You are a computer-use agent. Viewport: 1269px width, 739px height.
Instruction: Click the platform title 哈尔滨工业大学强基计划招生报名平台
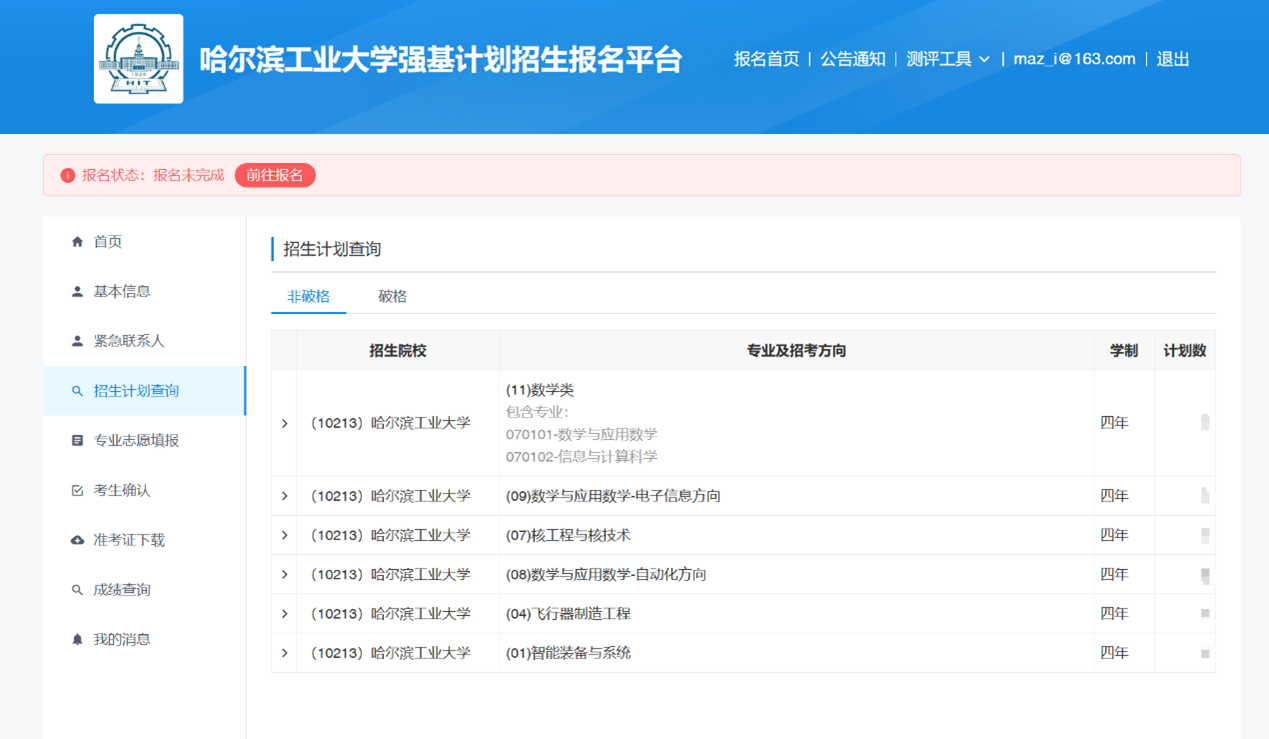pyautogui.click(x=440, y=59)
